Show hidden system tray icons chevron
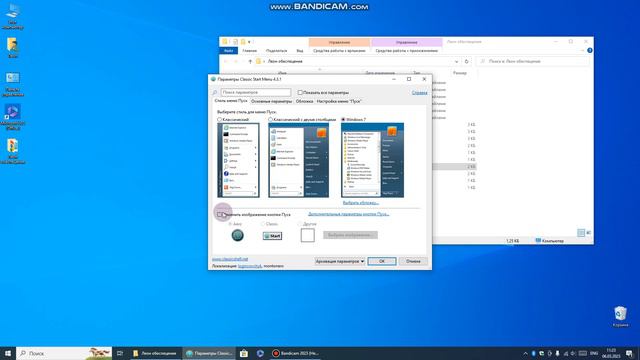This screenshot has height=360, width=640. 525,353
